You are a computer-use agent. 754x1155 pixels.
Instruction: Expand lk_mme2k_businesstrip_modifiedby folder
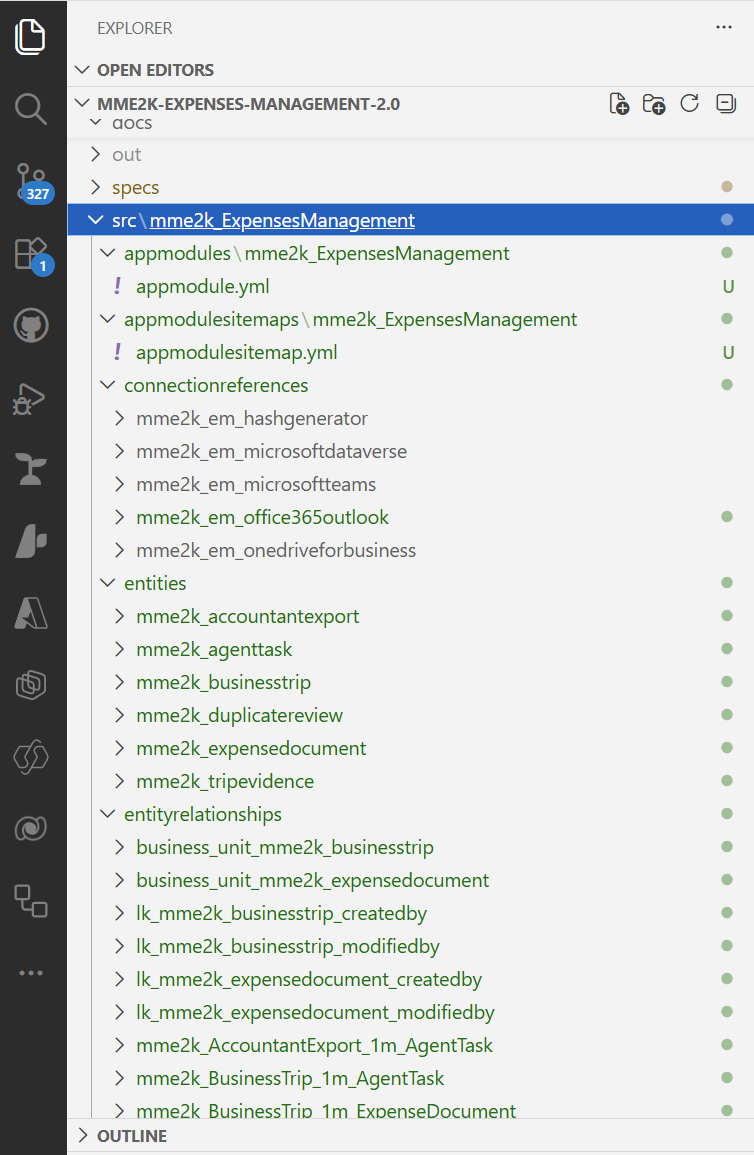pyautogui.click(x=410, y=947)
